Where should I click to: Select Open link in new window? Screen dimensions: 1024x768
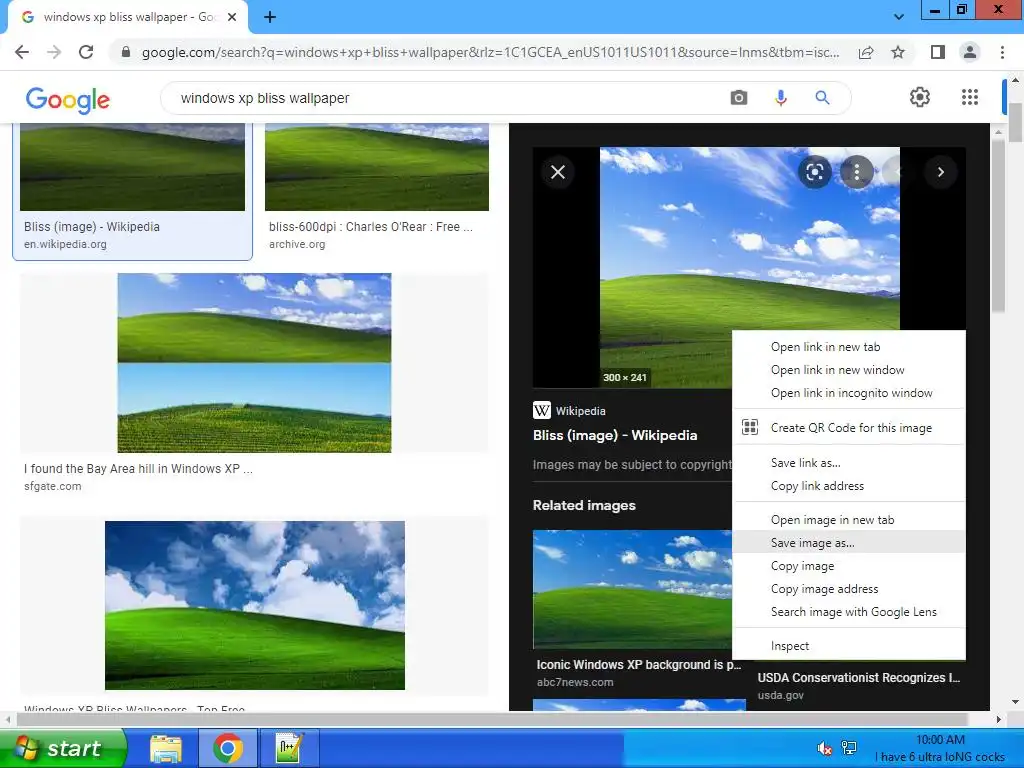tap(848, 370)
